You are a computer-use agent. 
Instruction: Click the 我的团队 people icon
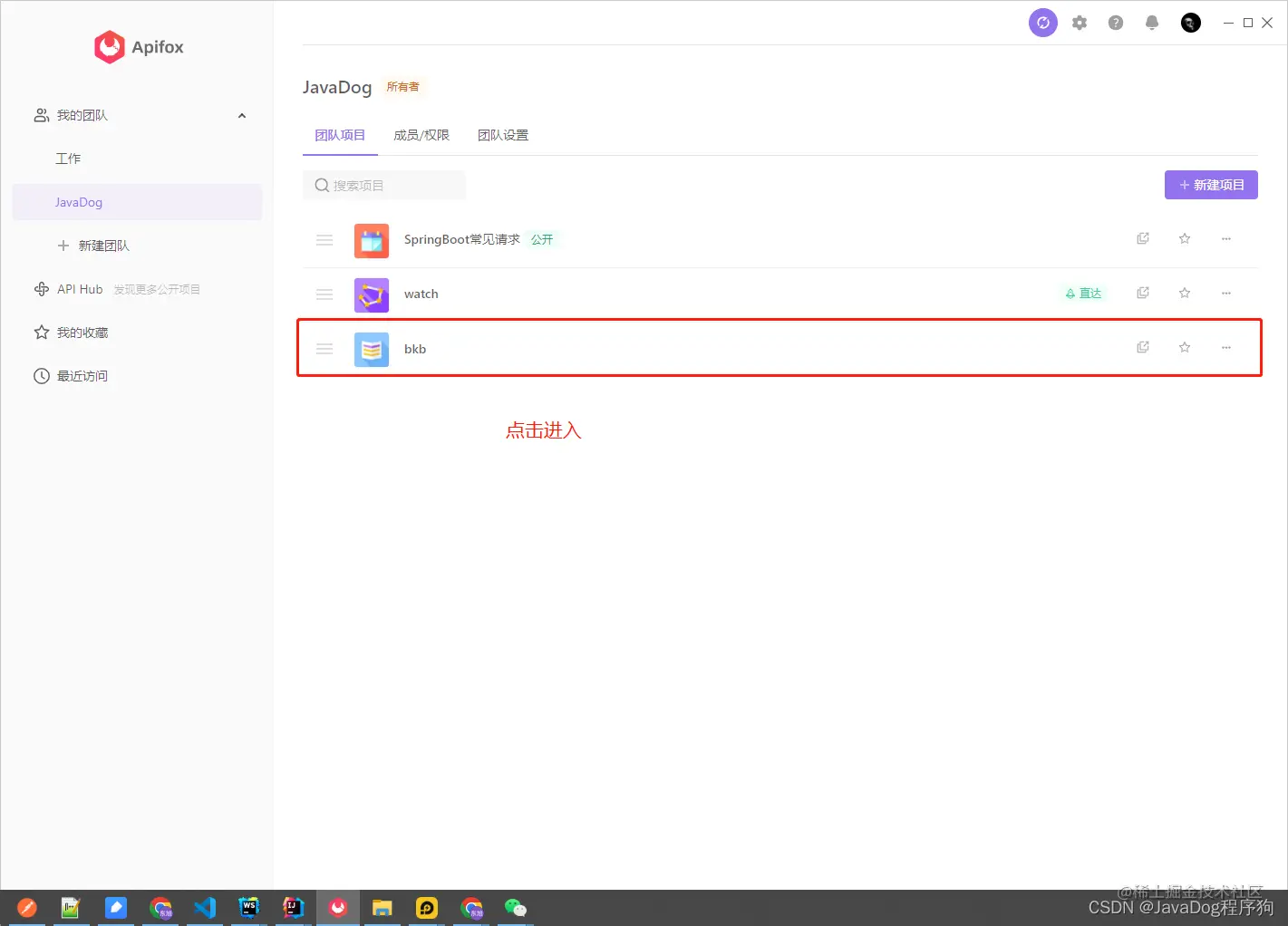(42, 115)
